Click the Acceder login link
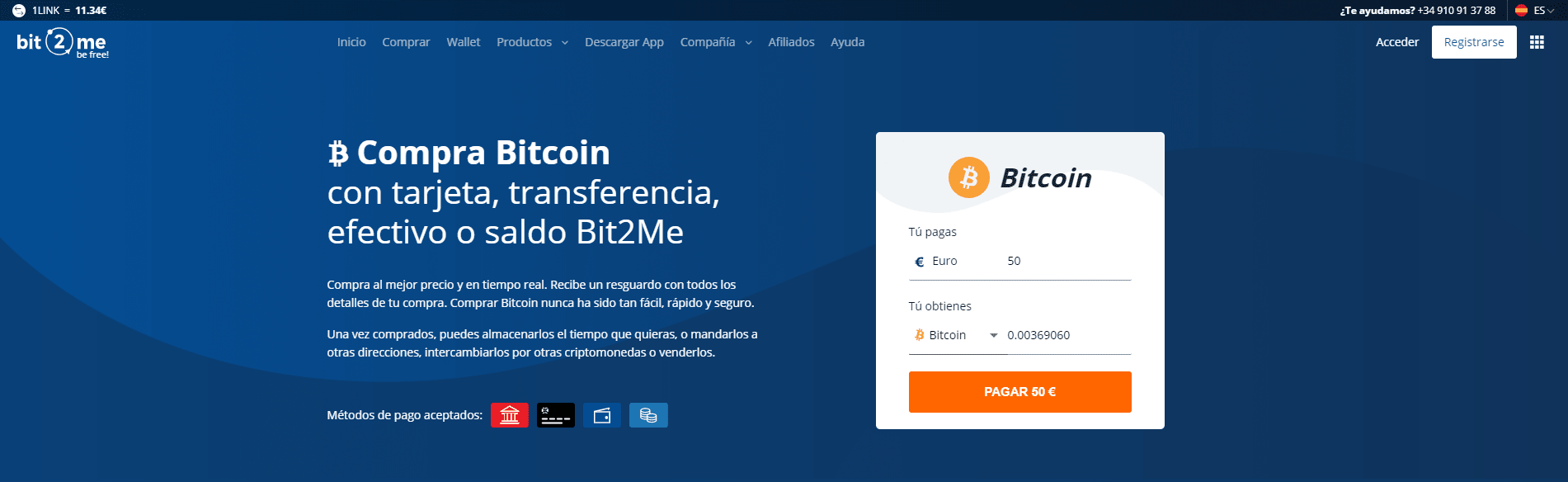 [1397, 42]
